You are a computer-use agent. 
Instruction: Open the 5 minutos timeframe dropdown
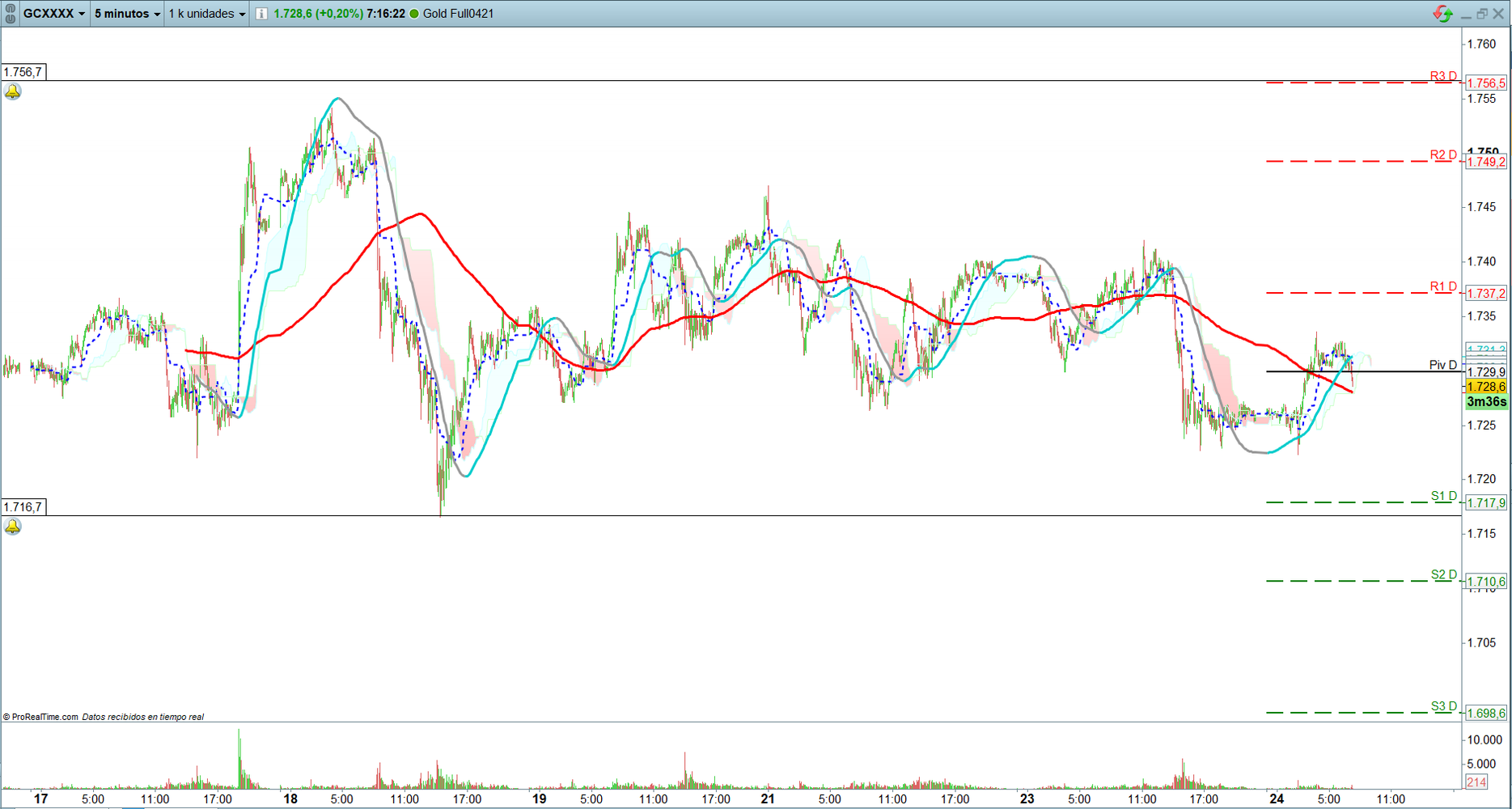tap(127, 14)
